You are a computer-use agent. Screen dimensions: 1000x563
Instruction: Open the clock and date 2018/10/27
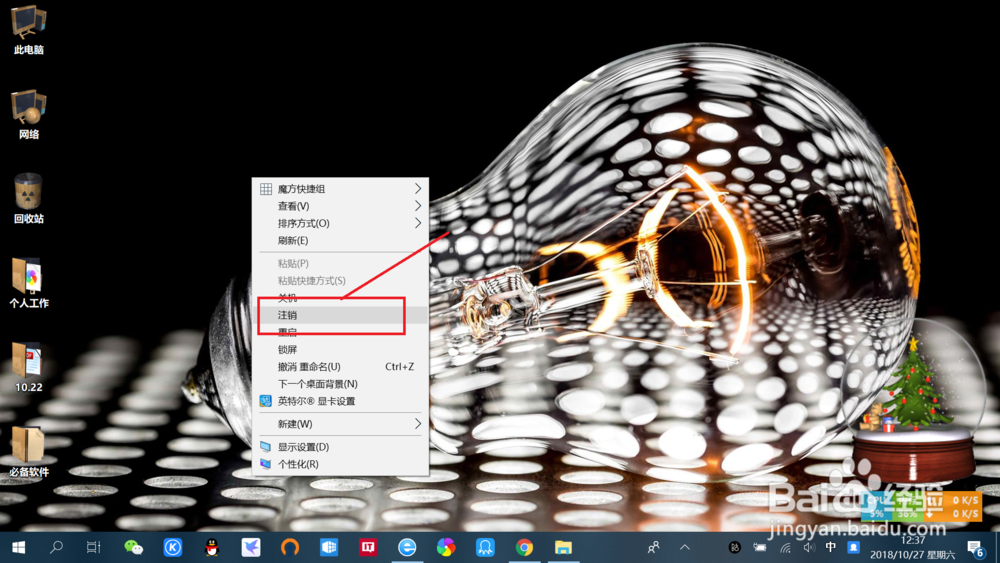point(913,548)
